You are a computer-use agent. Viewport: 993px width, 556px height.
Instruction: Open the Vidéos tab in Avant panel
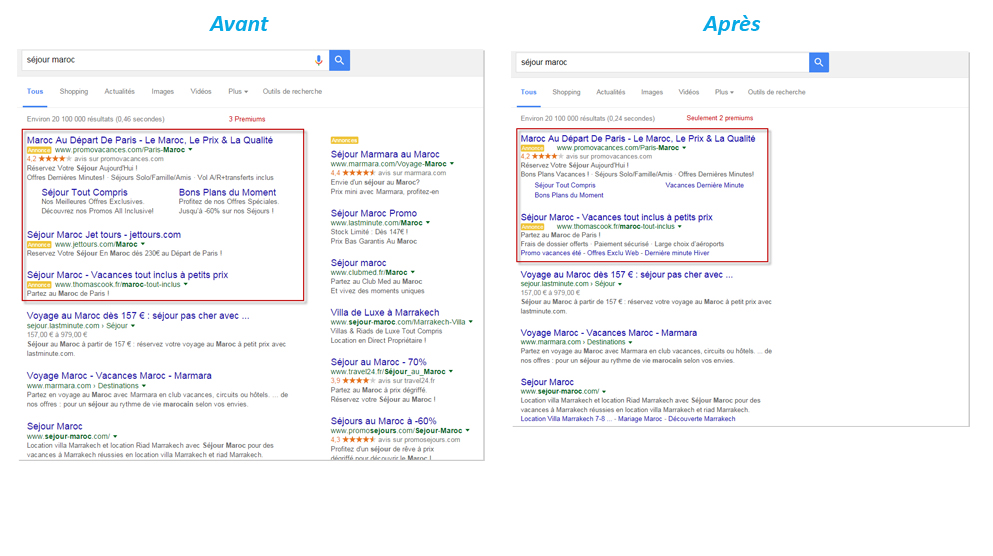tap(201, 91)
